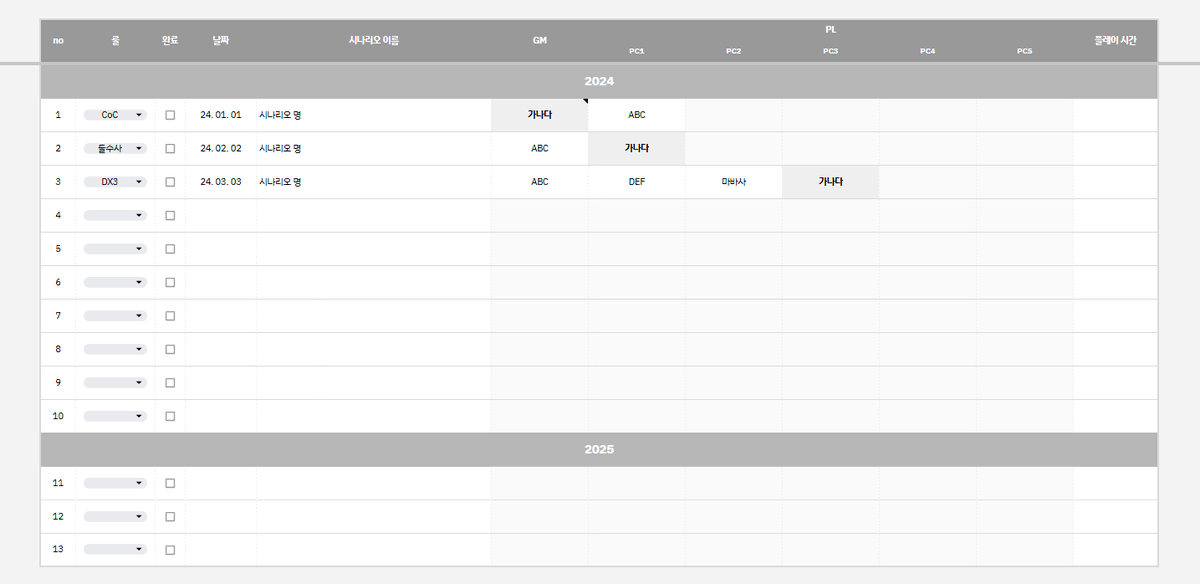Select the '플레이 시간' column header

click(1115, 40)
